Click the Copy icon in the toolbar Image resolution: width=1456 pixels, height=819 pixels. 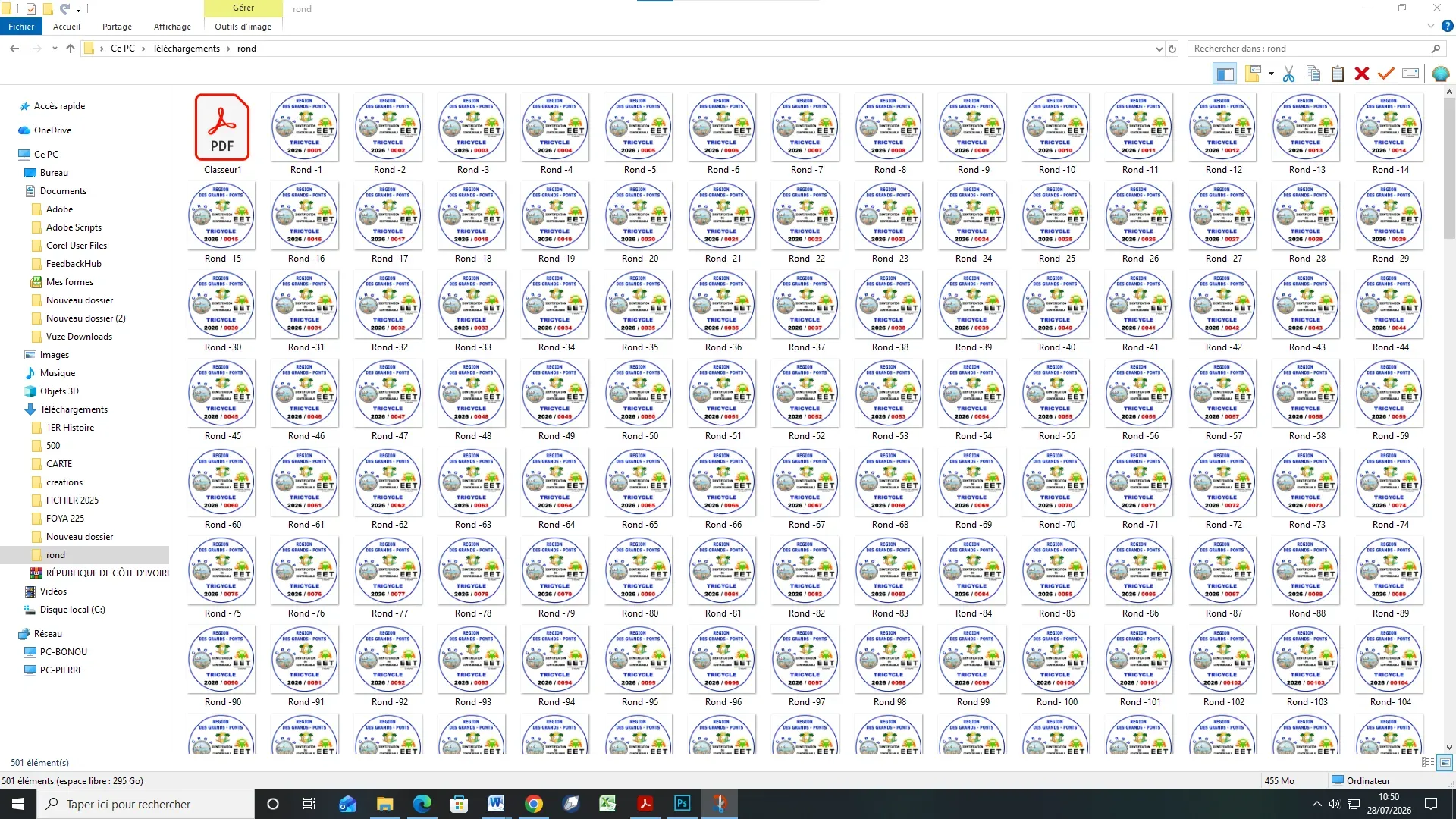tap(1313, 74)
